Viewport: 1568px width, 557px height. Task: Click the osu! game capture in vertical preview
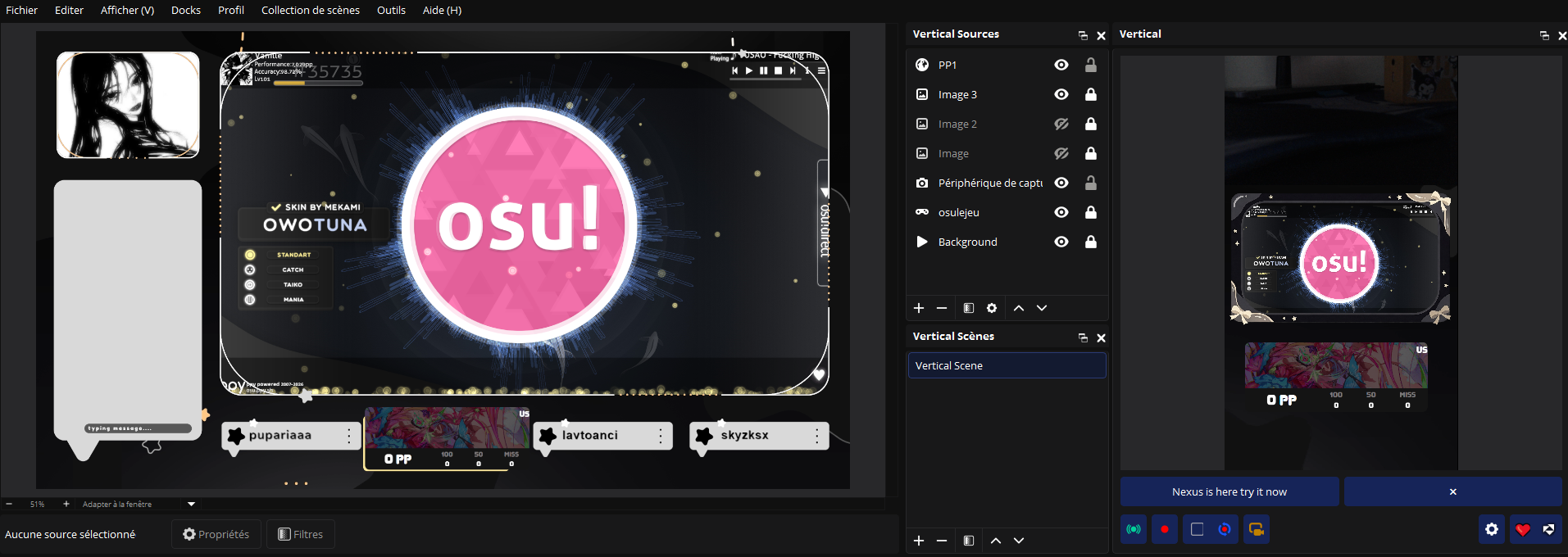(x=1340, y=259)
